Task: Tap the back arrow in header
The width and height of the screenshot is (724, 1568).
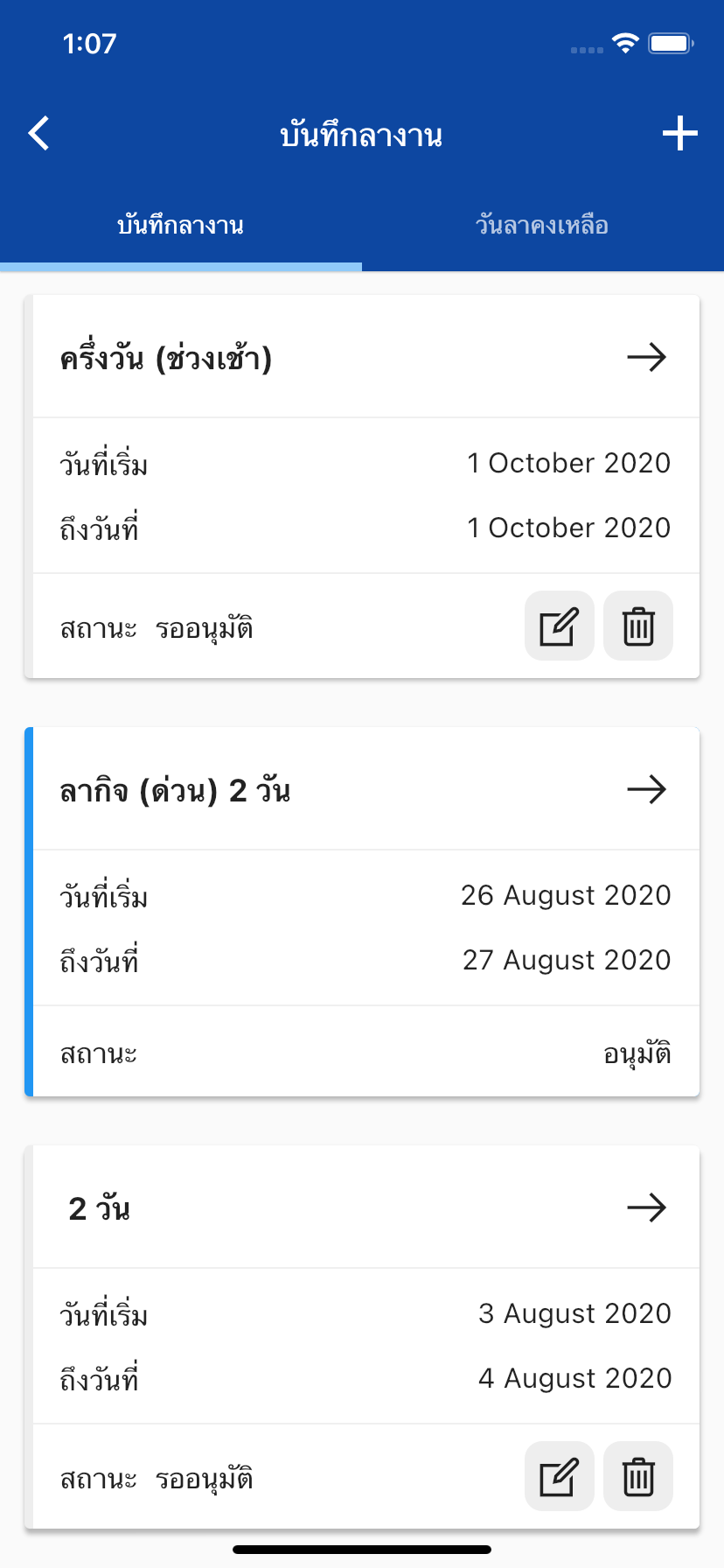Action: point(39,134)
